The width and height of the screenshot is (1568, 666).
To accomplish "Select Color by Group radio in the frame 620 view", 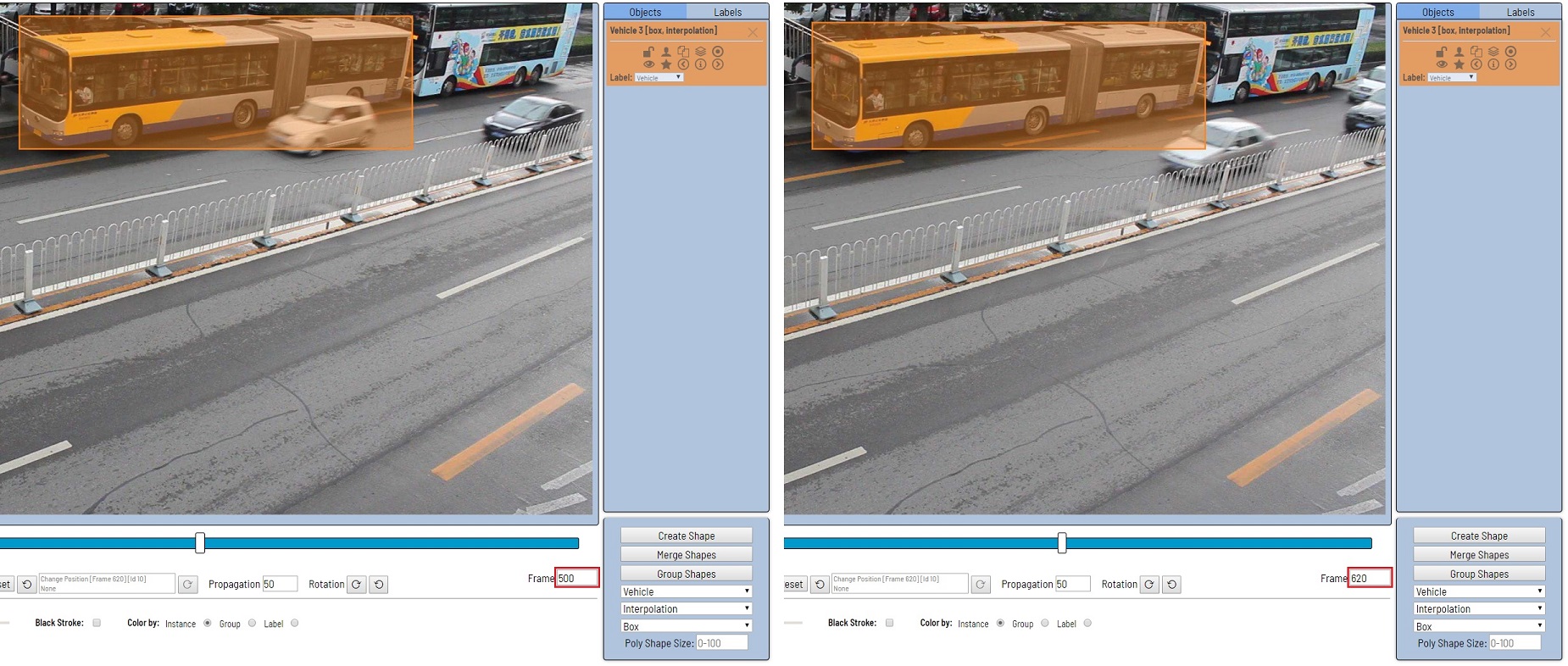I will (1045, 623).
